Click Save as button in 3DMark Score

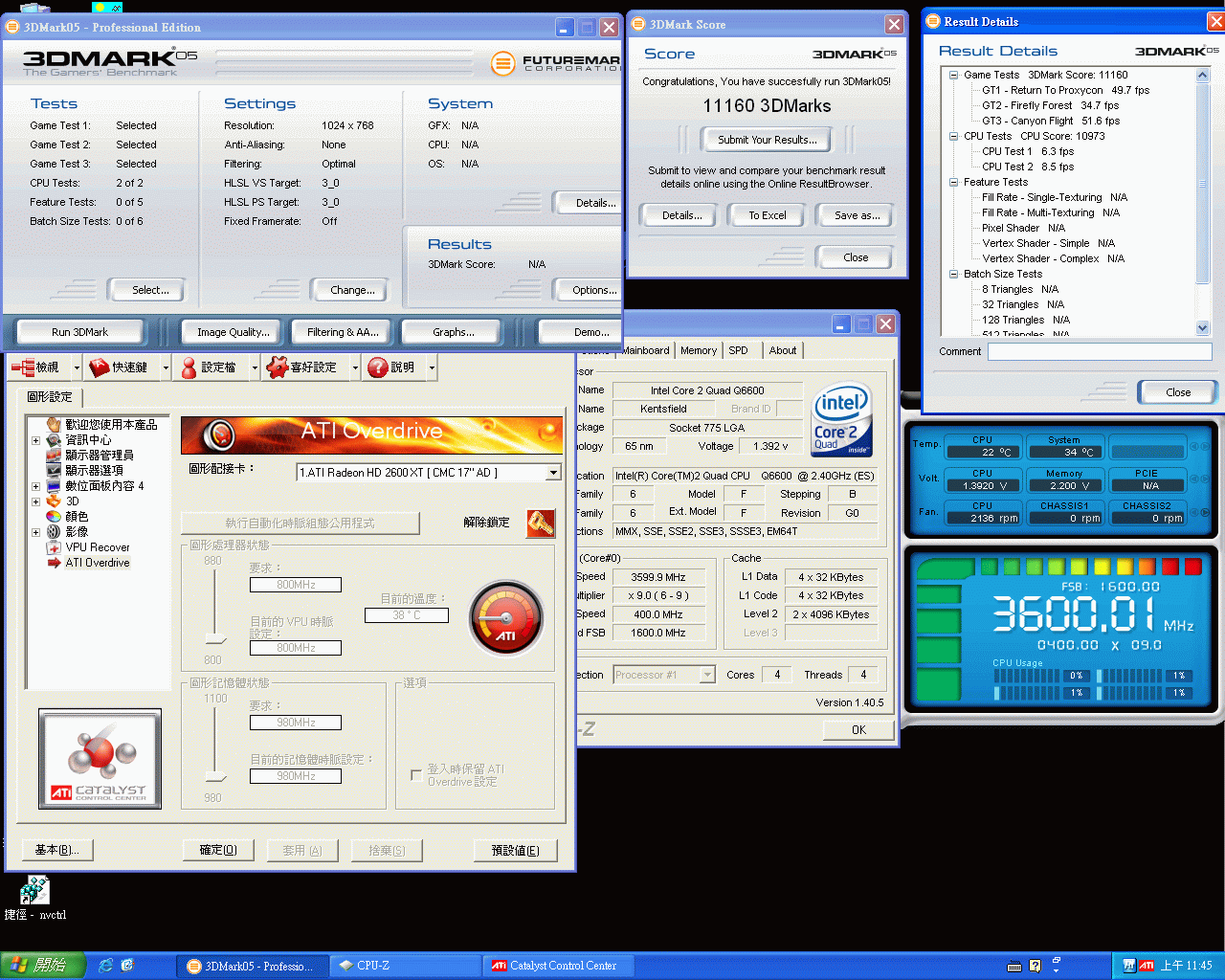click(857, 215)
